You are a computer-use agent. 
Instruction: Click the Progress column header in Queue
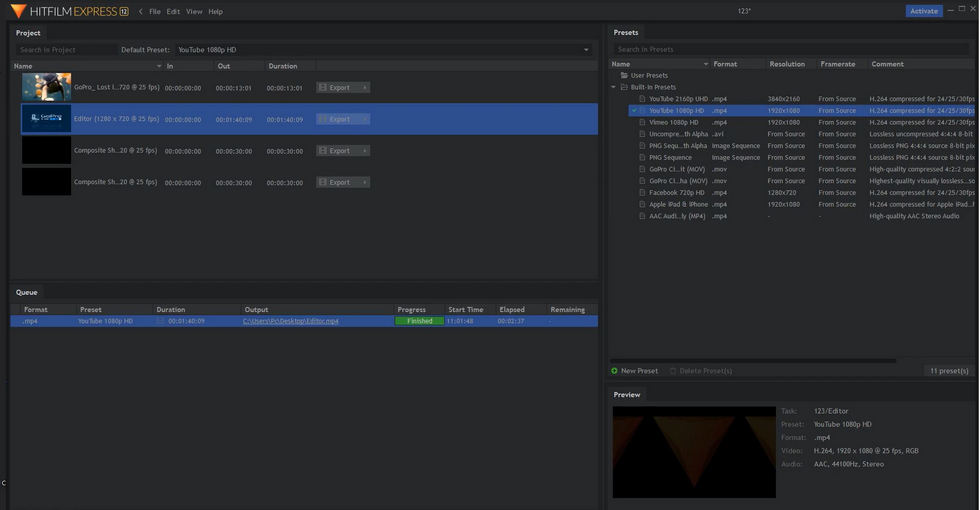411,309
